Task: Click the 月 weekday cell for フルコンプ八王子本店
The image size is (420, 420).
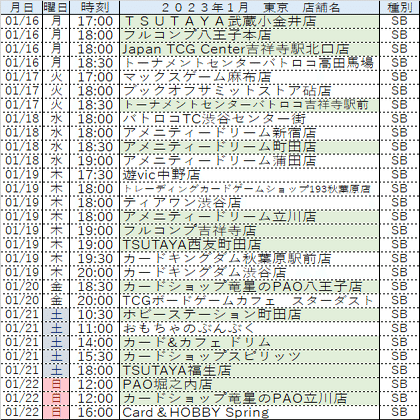Action: coord(56,35)
